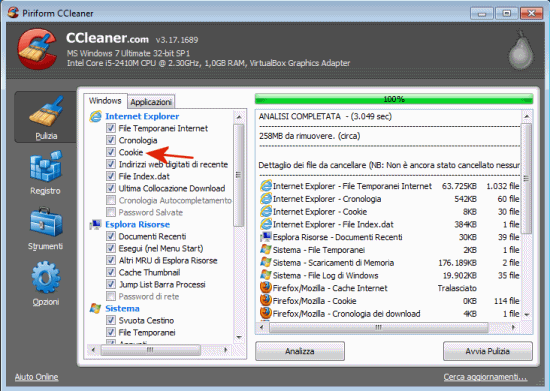Image resolution: width=550 pixels, height=391 pixels.
Task: Open the Strumenti toolbox section
Action: pyautogui.click(x=46, y=228)
